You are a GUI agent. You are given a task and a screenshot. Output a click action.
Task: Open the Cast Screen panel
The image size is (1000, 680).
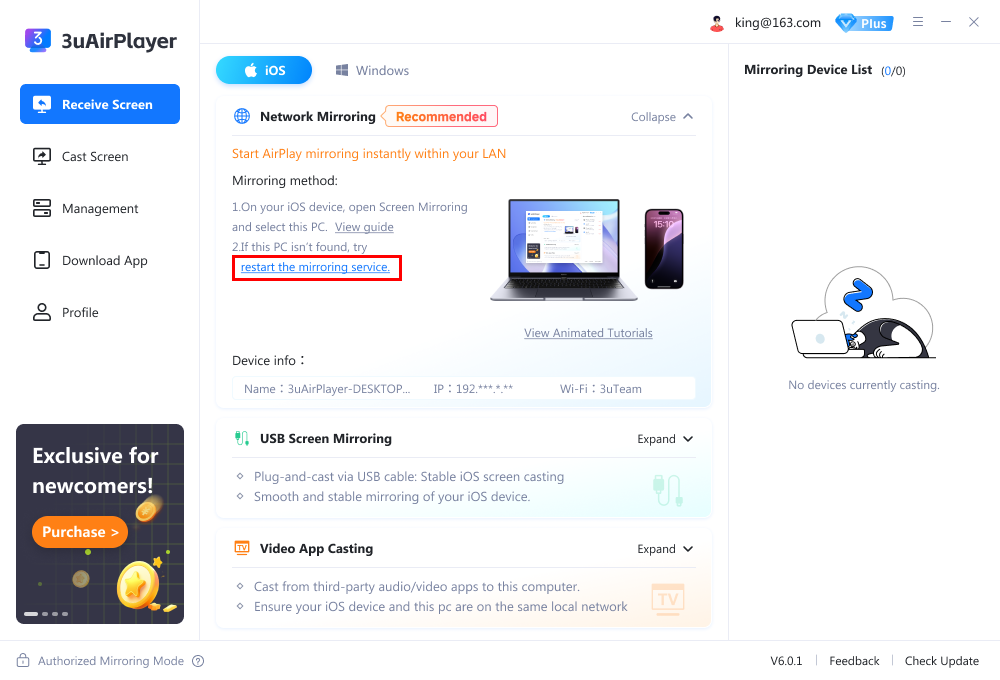pos(41,156)
